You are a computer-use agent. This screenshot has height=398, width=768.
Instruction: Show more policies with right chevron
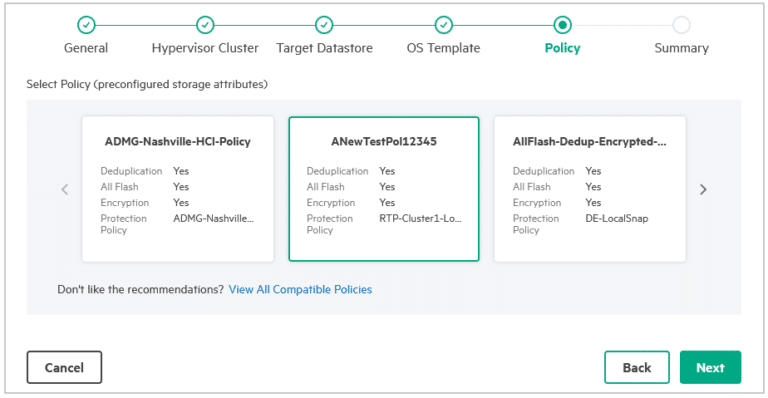click(x=703, y=189)
